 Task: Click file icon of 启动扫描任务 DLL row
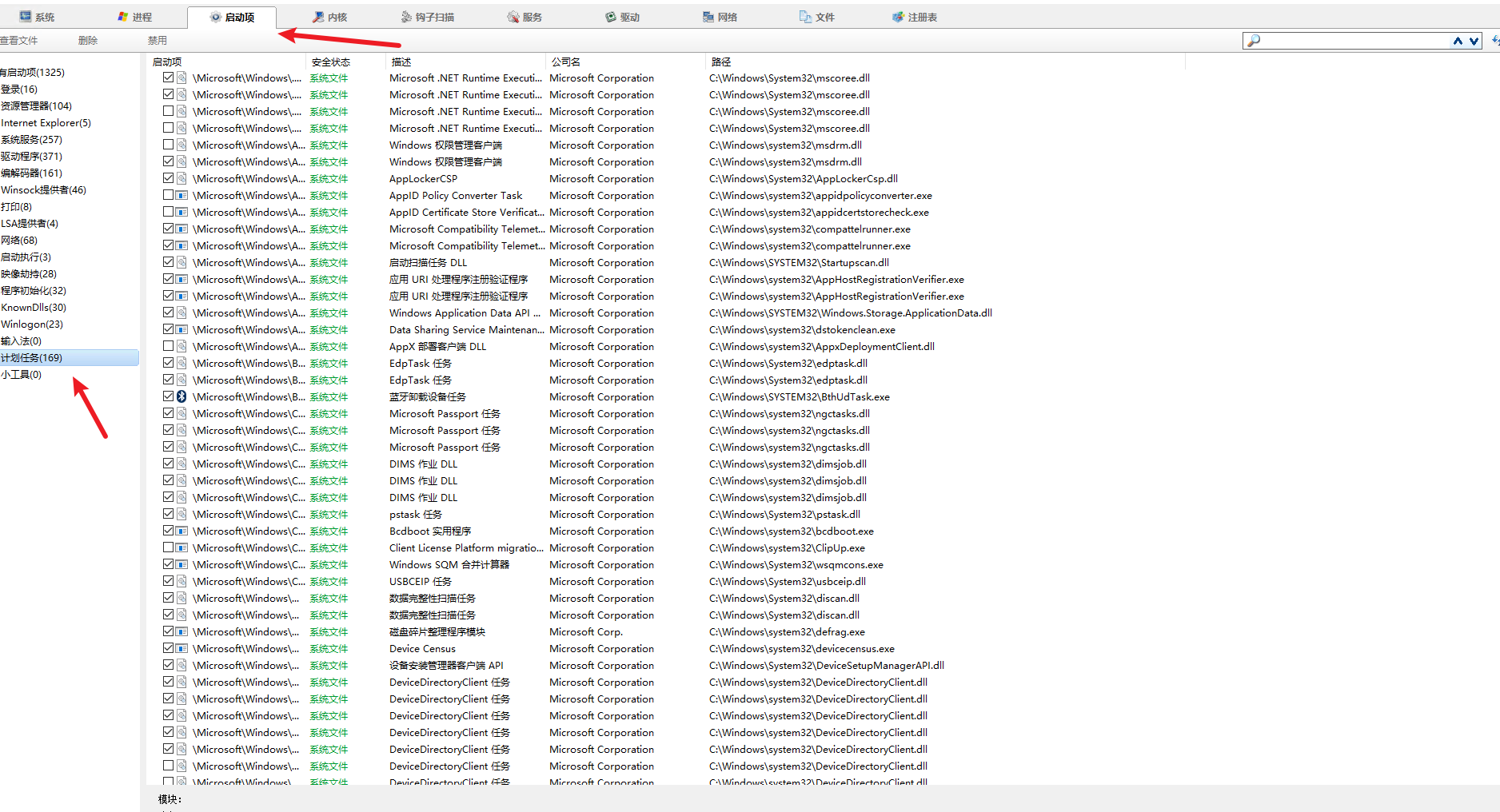click(182, 262)
